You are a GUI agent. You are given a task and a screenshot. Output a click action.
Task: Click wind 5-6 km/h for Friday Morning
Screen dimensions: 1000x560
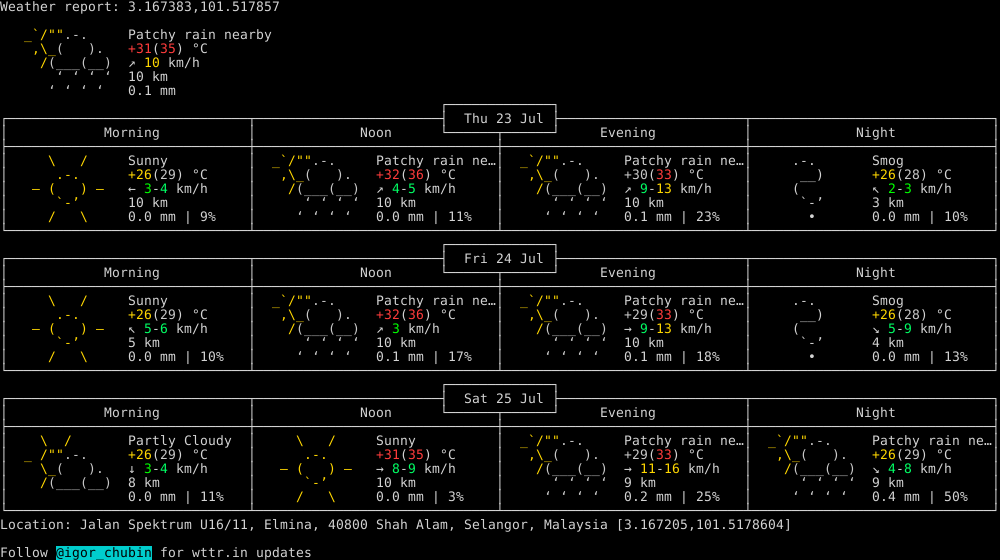168,328
